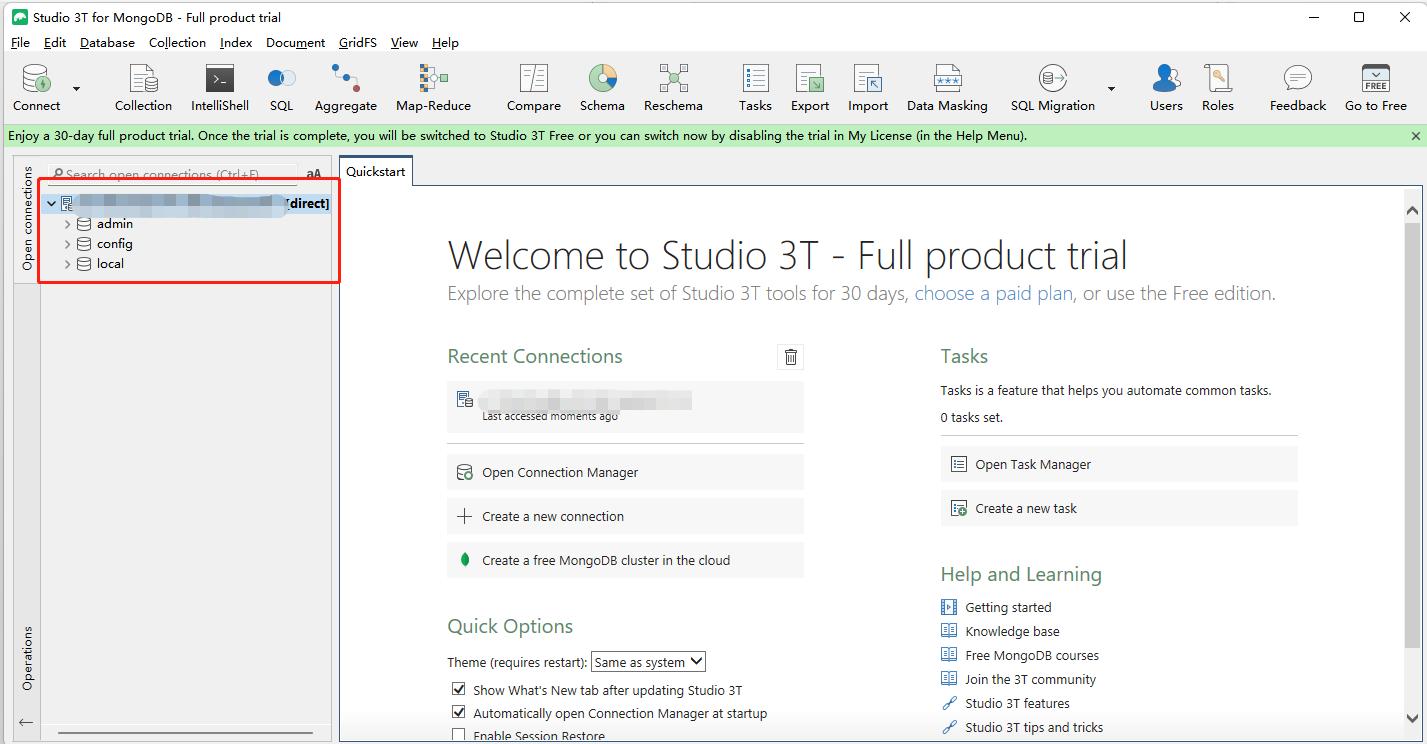The image size is (1427, 744).
Task: Toggle Show What's New tab checkbox
Action: (x=459, y=689)
